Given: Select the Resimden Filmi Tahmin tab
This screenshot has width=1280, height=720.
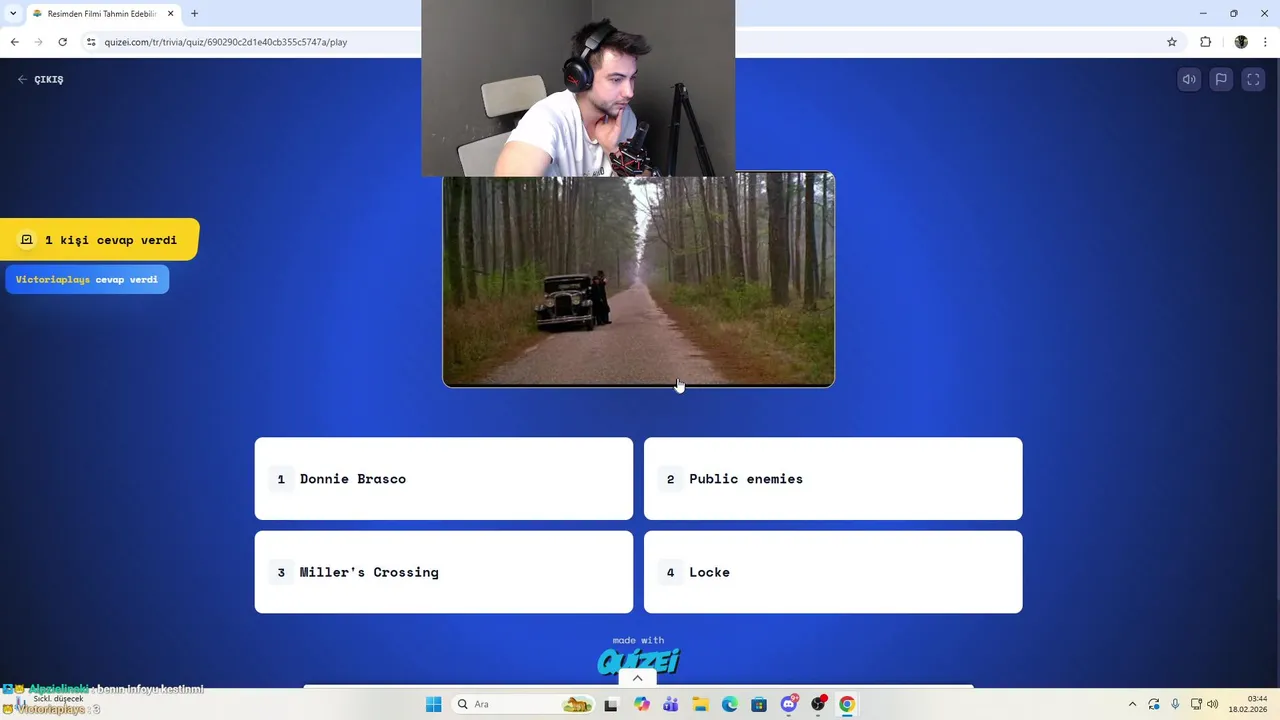Looking at the screenshot, I should [x=101, y=14].
